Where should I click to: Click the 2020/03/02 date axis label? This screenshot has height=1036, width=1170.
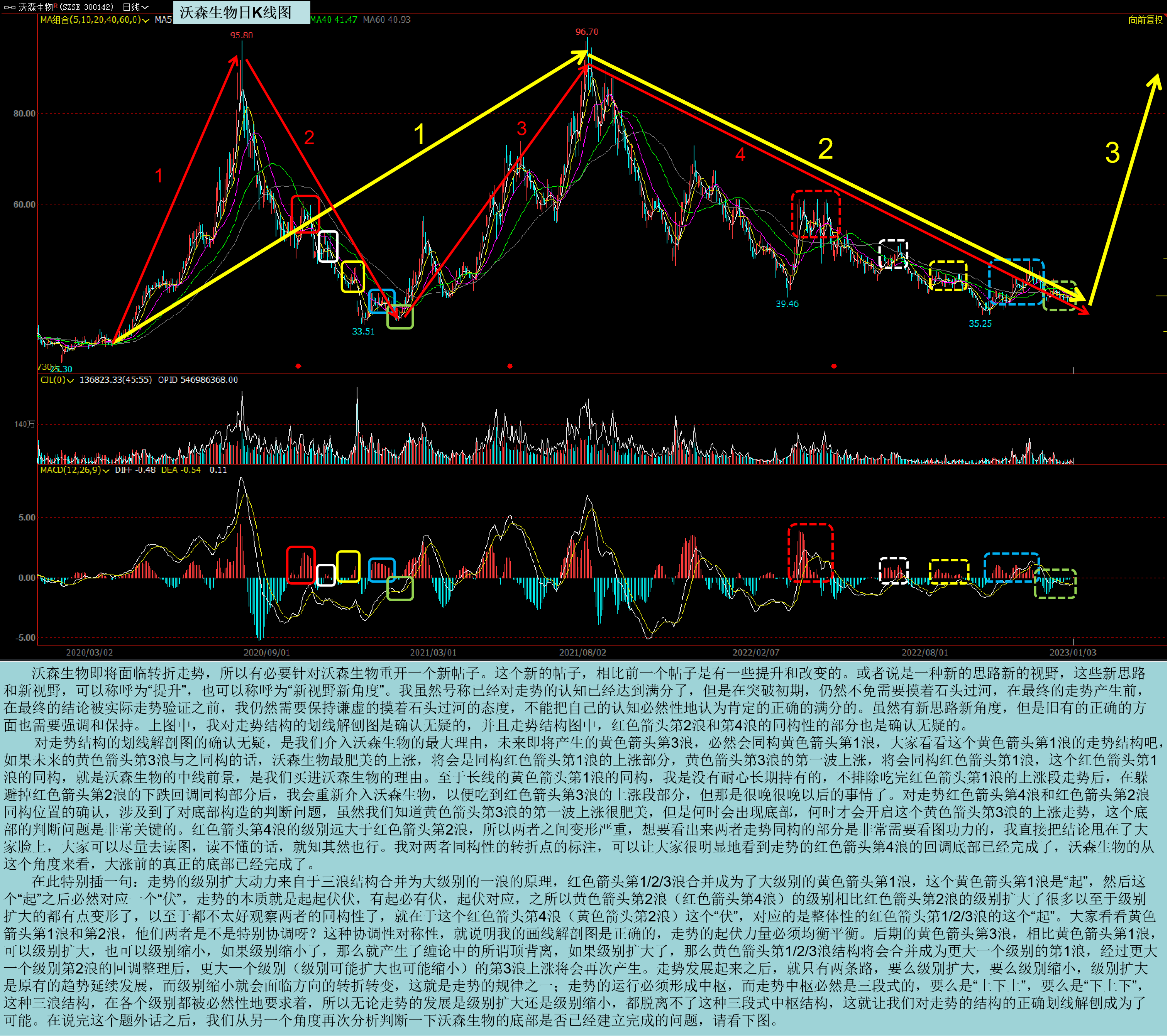pos(89,653)
